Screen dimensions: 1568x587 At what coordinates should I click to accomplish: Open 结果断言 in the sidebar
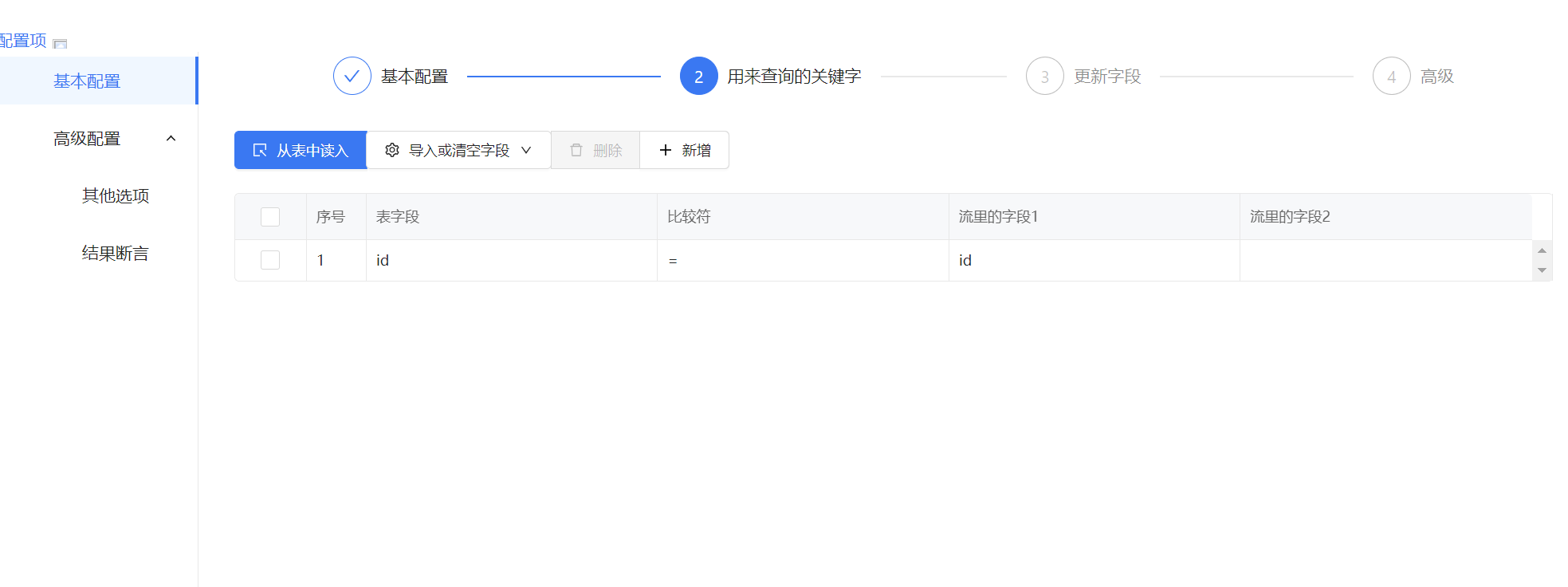click(116, 253)
